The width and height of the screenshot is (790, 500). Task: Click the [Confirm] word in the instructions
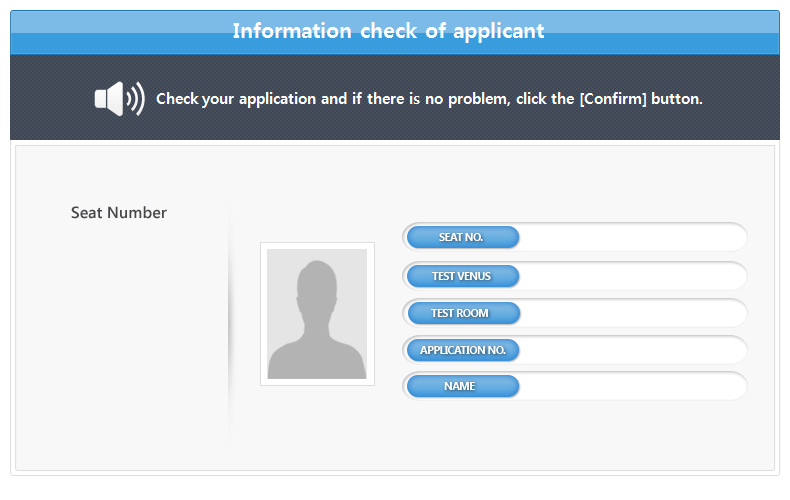[x=612, y=99]
